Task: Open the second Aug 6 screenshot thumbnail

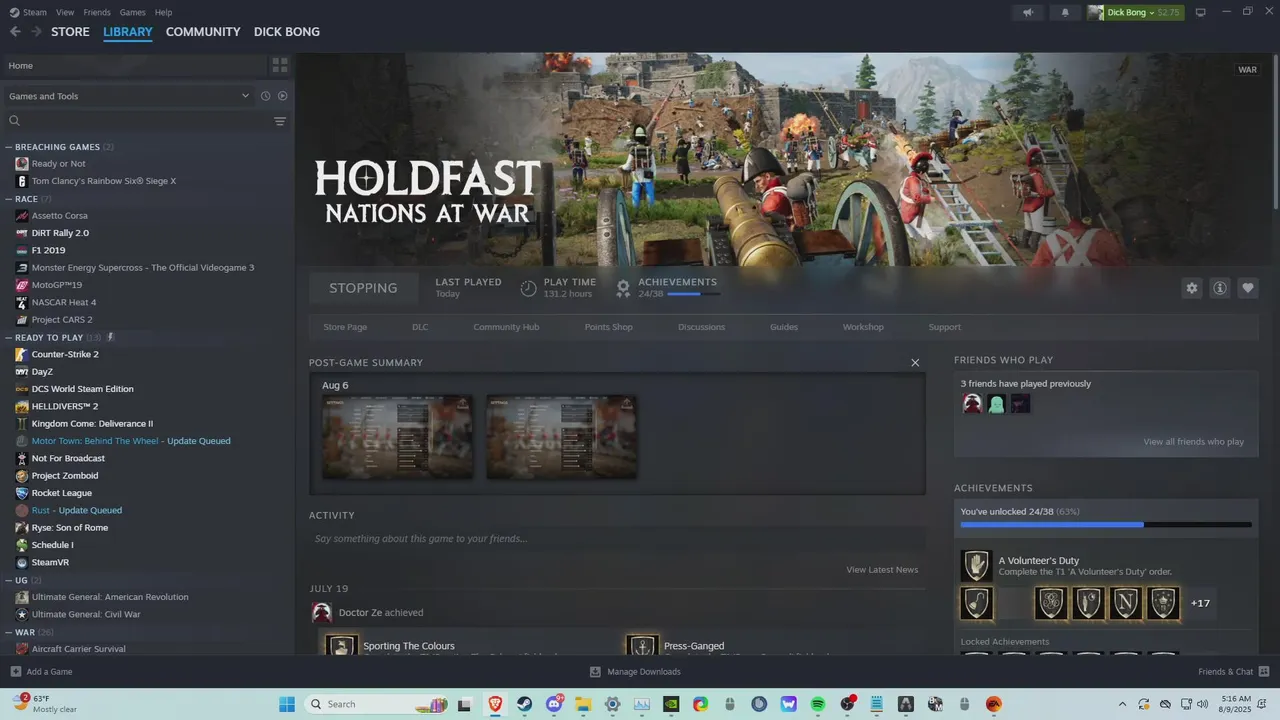Action: click(561, 436)
